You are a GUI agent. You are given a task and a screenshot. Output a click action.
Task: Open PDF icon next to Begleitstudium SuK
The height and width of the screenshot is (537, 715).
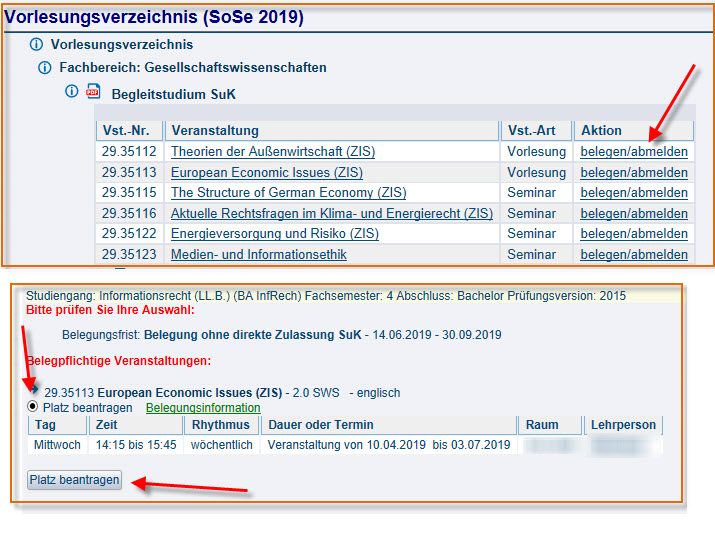(x=93, y=91)
